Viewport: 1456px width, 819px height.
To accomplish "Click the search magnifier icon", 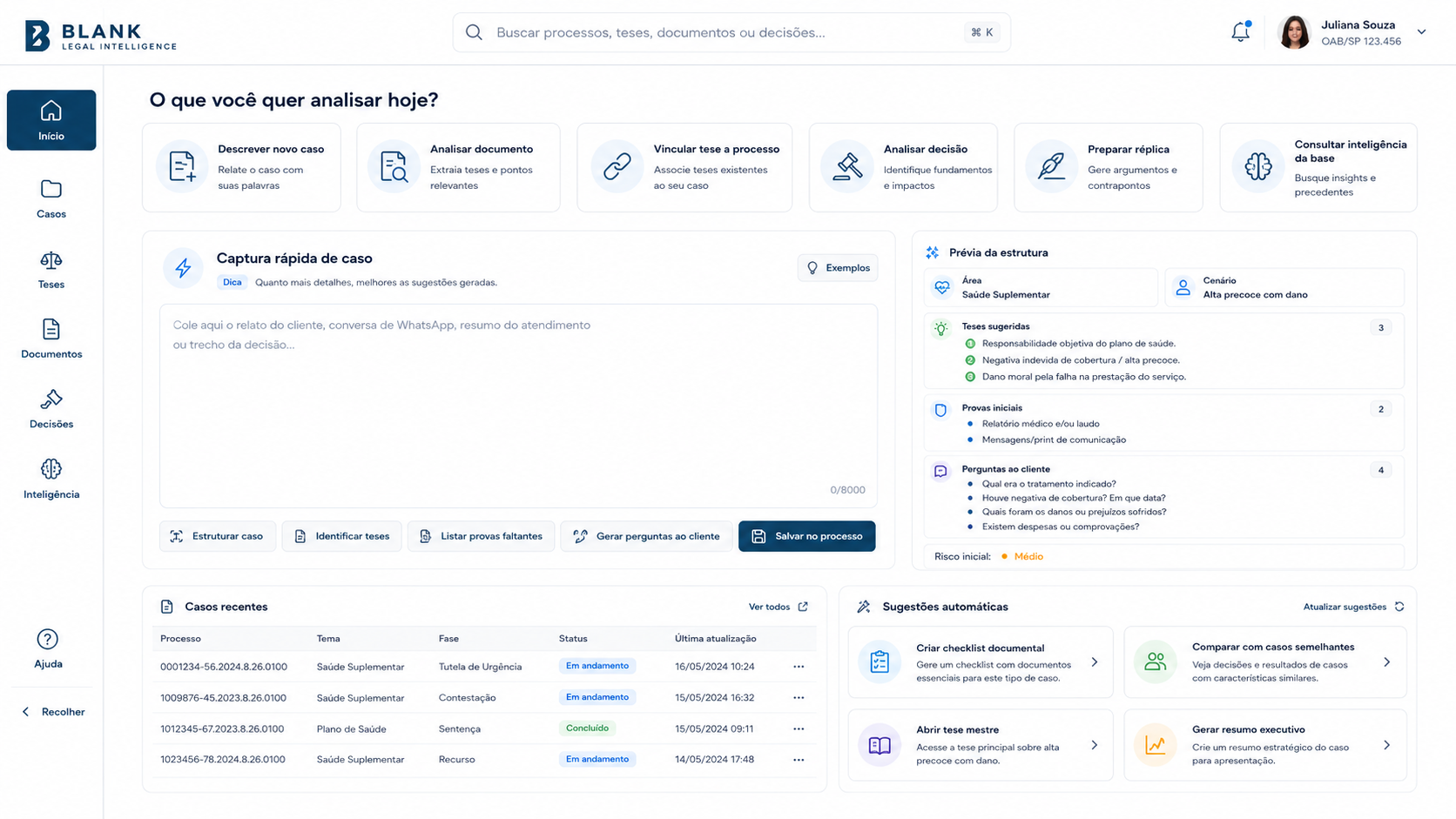I will pos(474,32).
